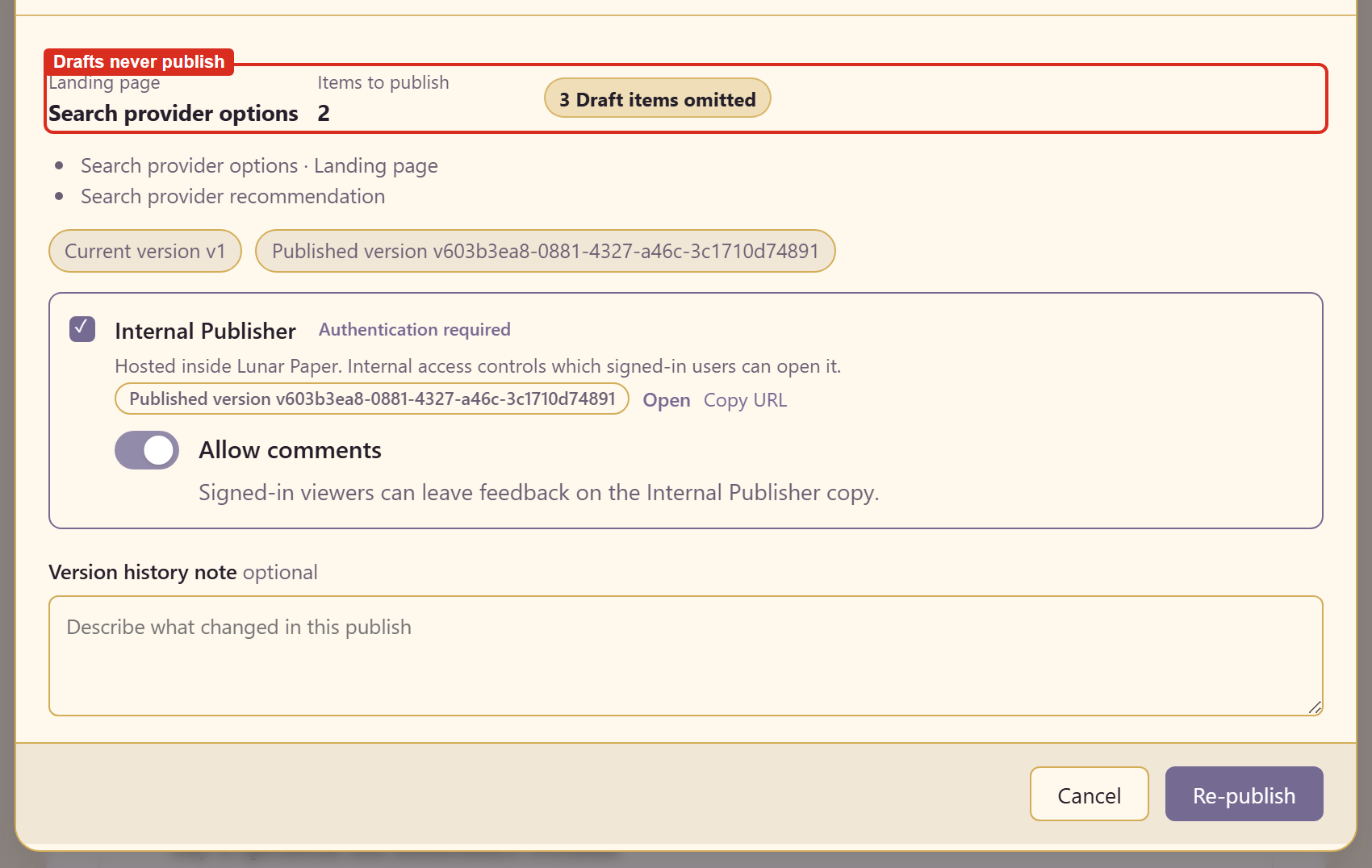The height and width of the screenshot is (868, 1372).
Task: Uncheck the Internal Publisher checkbox
Action: click(x=82, y=329)
